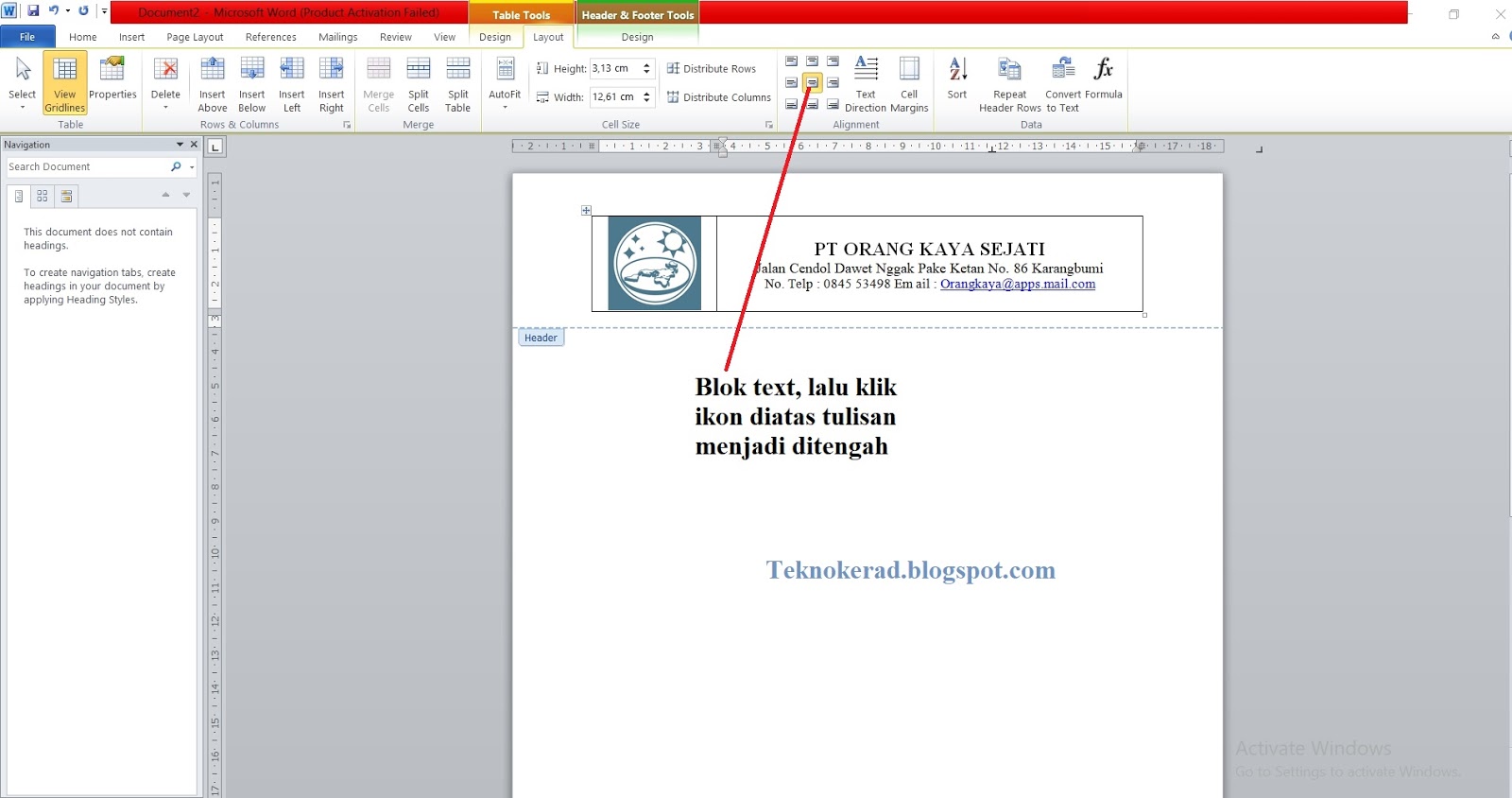Click Distribute Rows

[712, 68]
